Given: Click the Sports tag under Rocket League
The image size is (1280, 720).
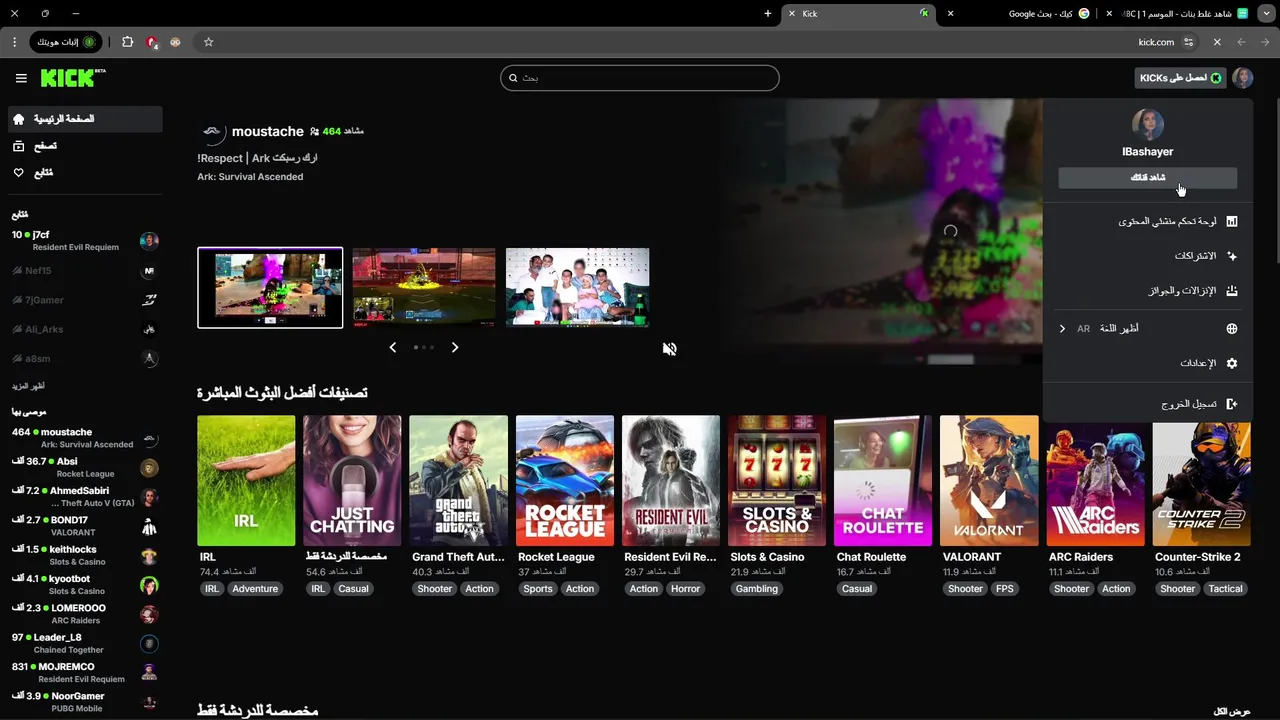Looking at the screenshot, I should tap(538, 589).
